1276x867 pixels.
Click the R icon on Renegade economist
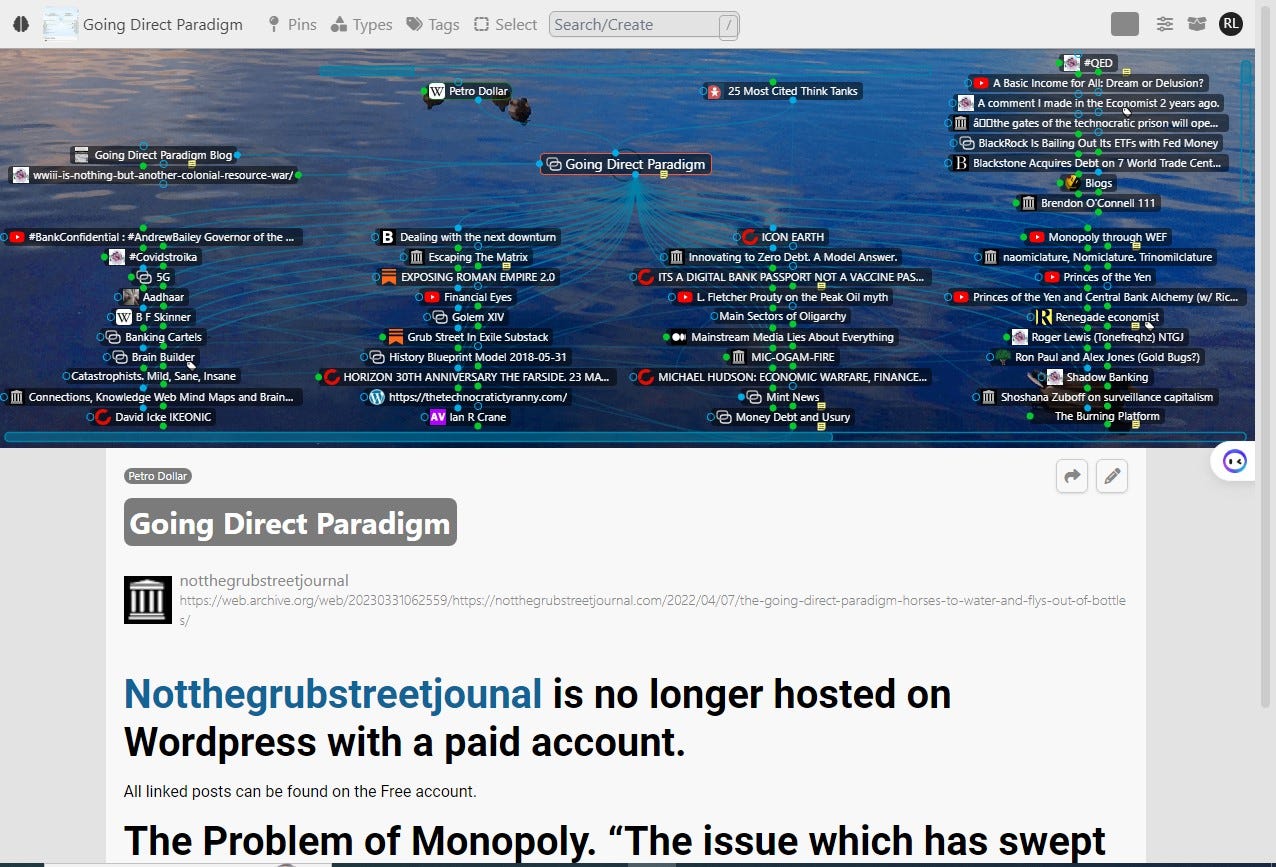[x=1044, y=317]
